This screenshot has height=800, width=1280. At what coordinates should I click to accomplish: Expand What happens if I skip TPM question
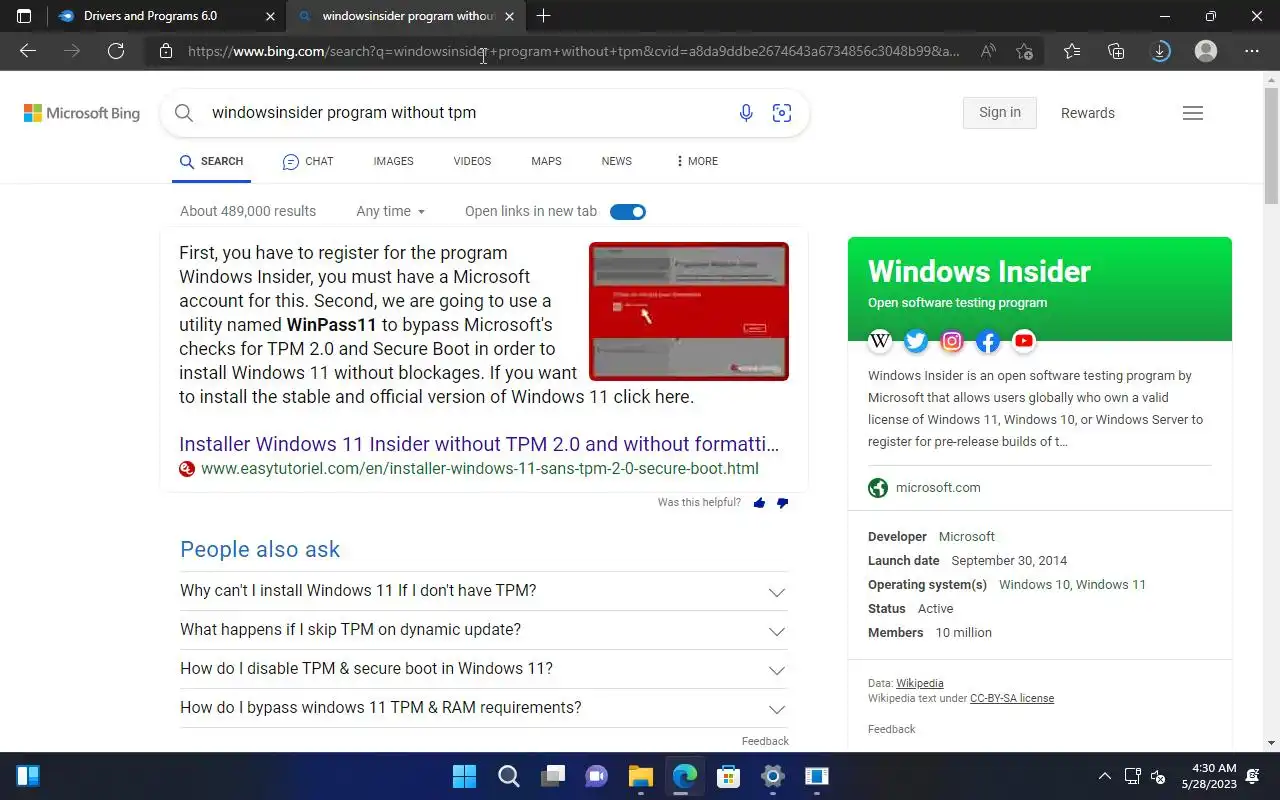(484, 630)
